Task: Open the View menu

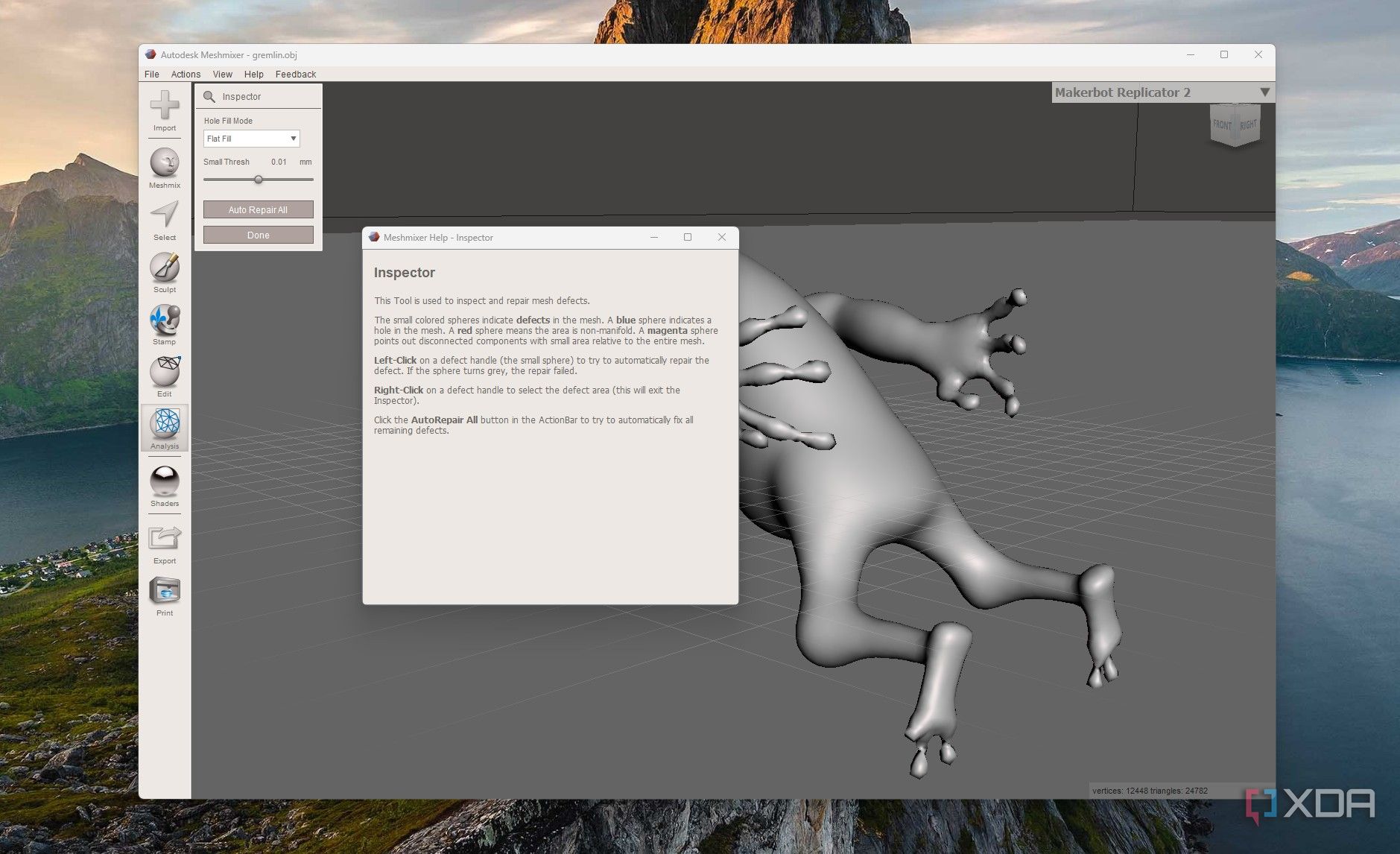Action: pos(222,74)
